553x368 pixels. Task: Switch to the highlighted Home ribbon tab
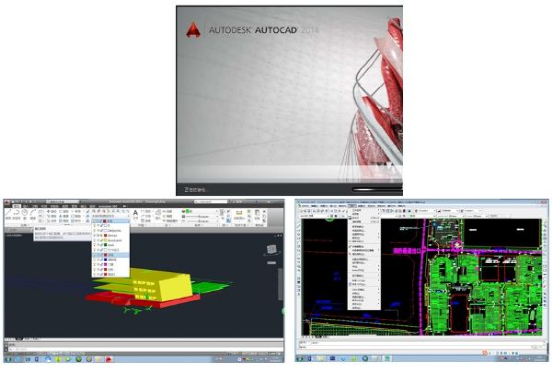(17, 206)
